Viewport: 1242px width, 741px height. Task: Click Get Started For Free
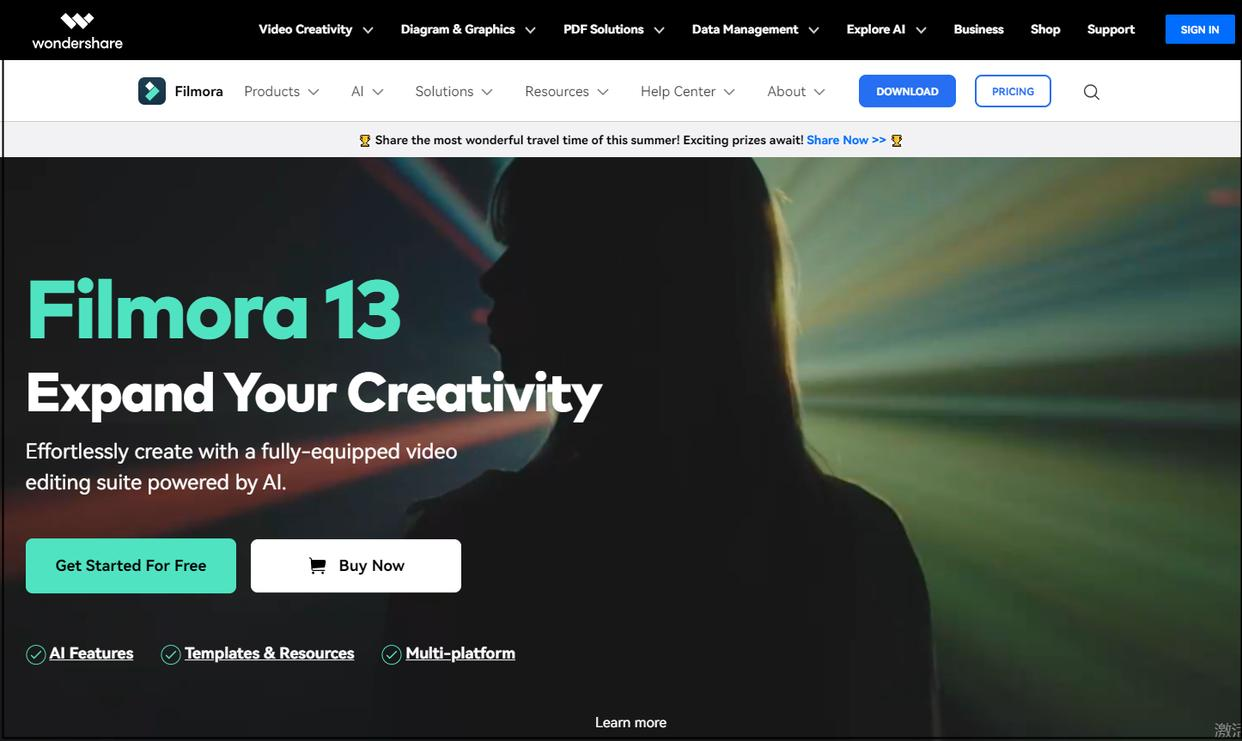coord(131,566)
